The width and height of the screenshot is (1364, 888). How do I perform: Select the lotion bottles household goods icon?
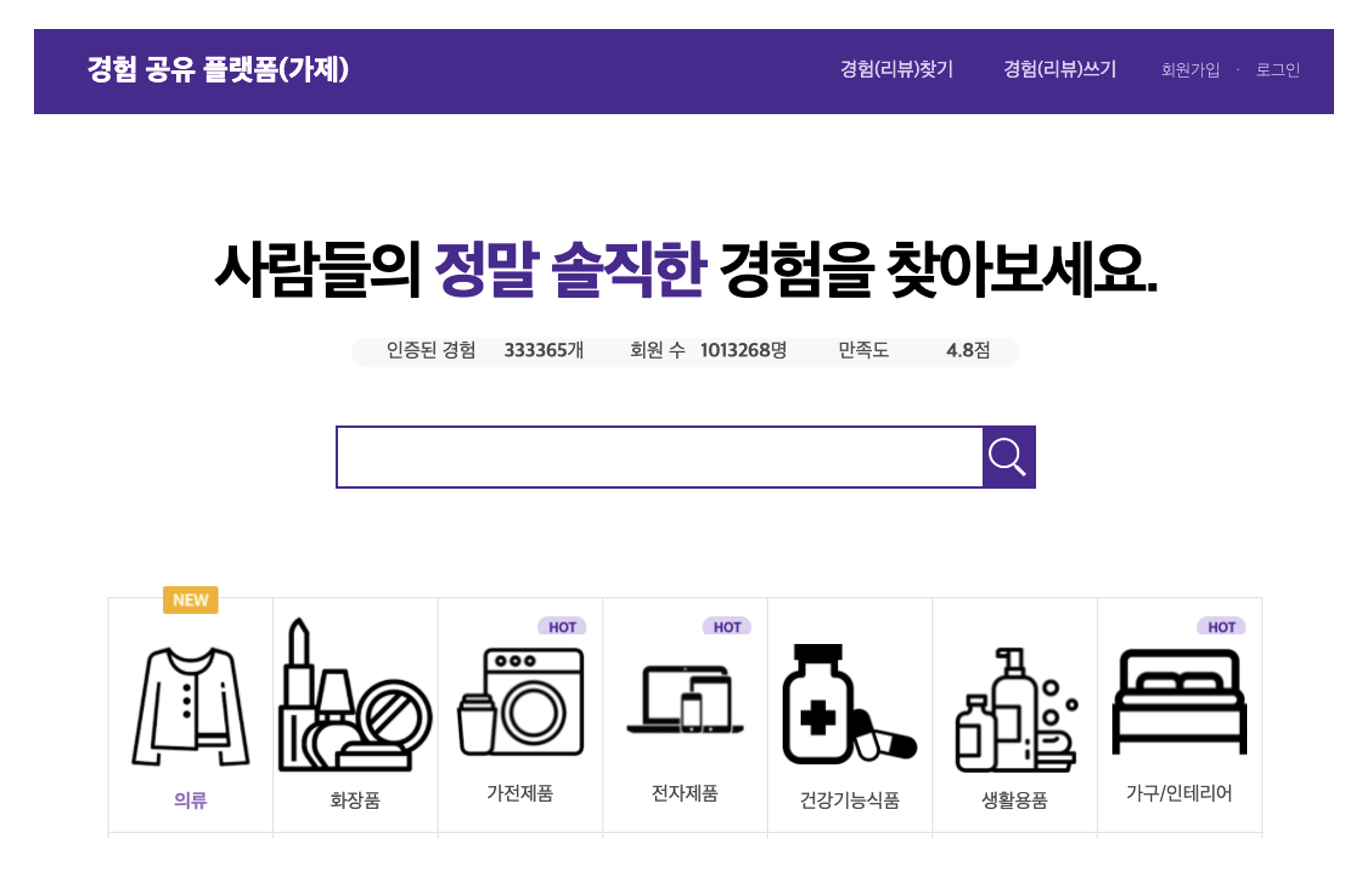[x=1015, y=710]
